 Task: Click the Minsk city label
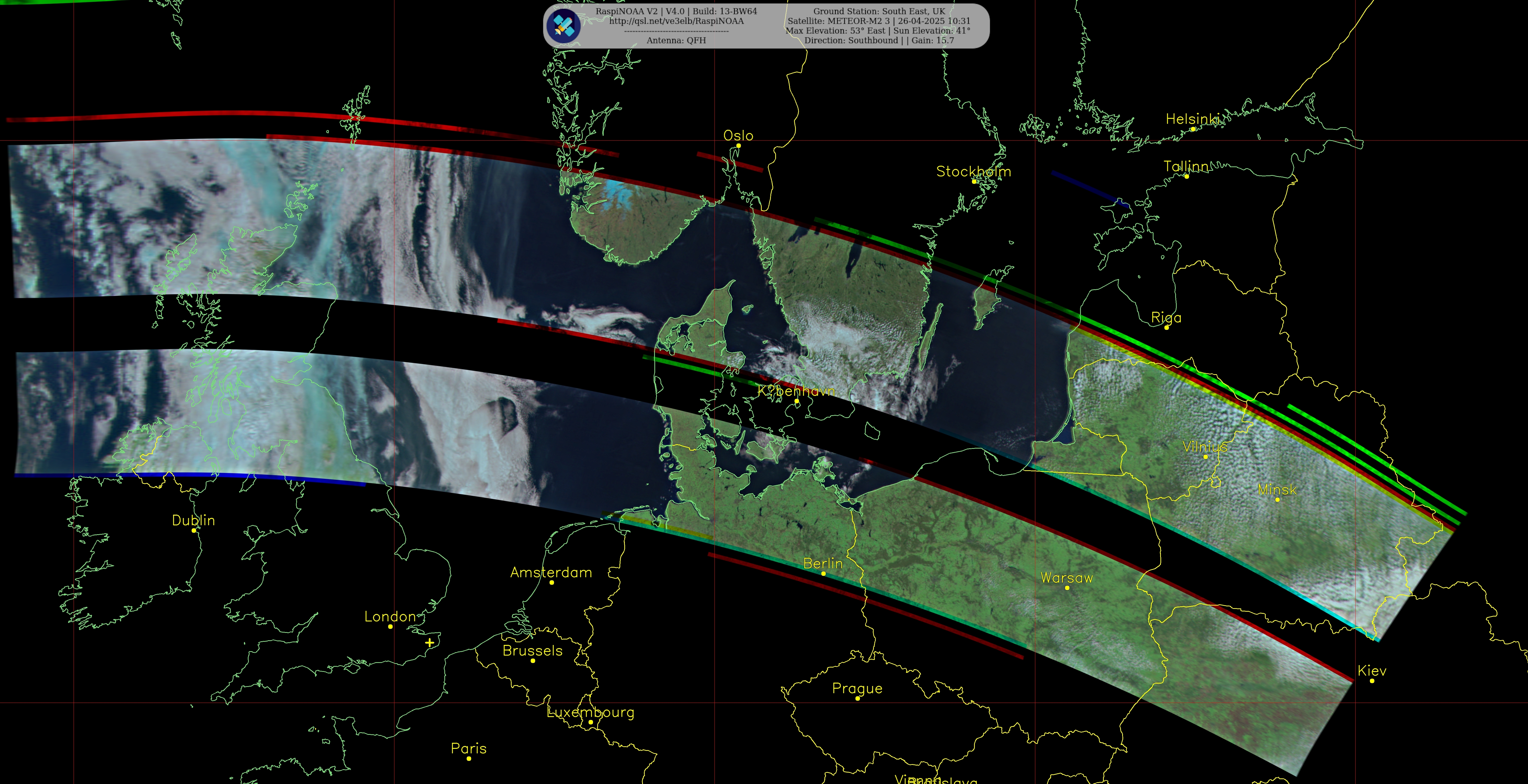point(1277,490)
